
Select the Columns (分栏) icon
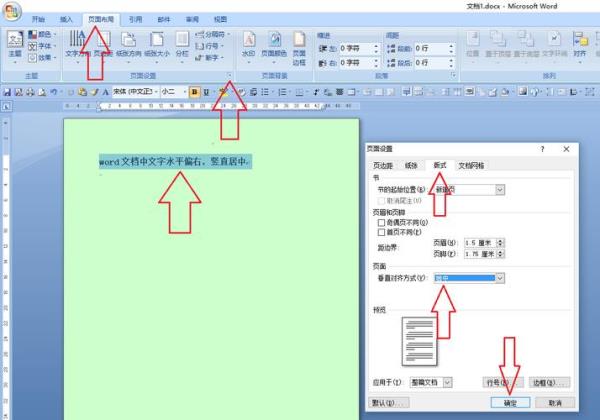tap(182, 43)
